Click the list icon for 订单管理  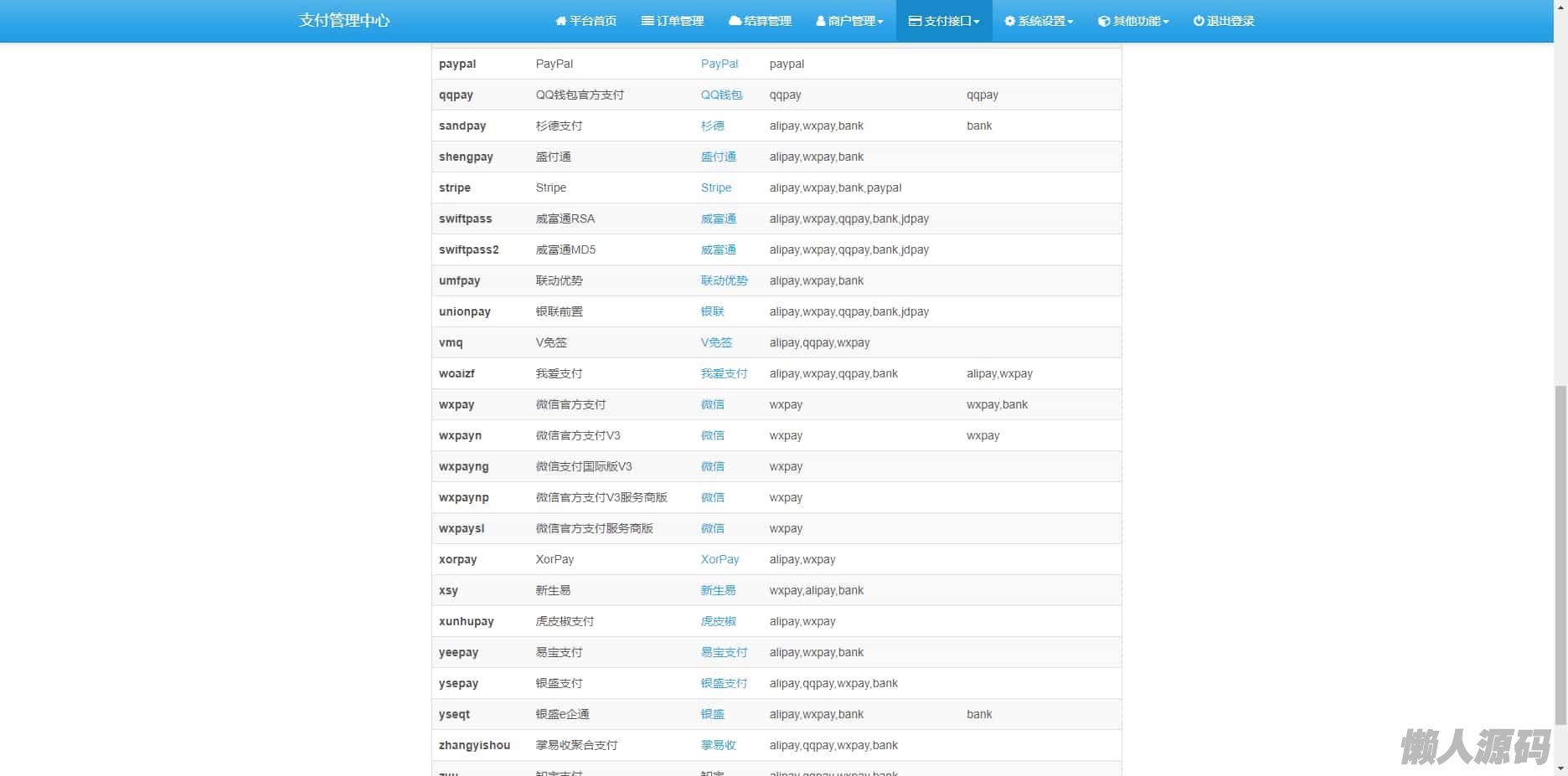[647, 21]
